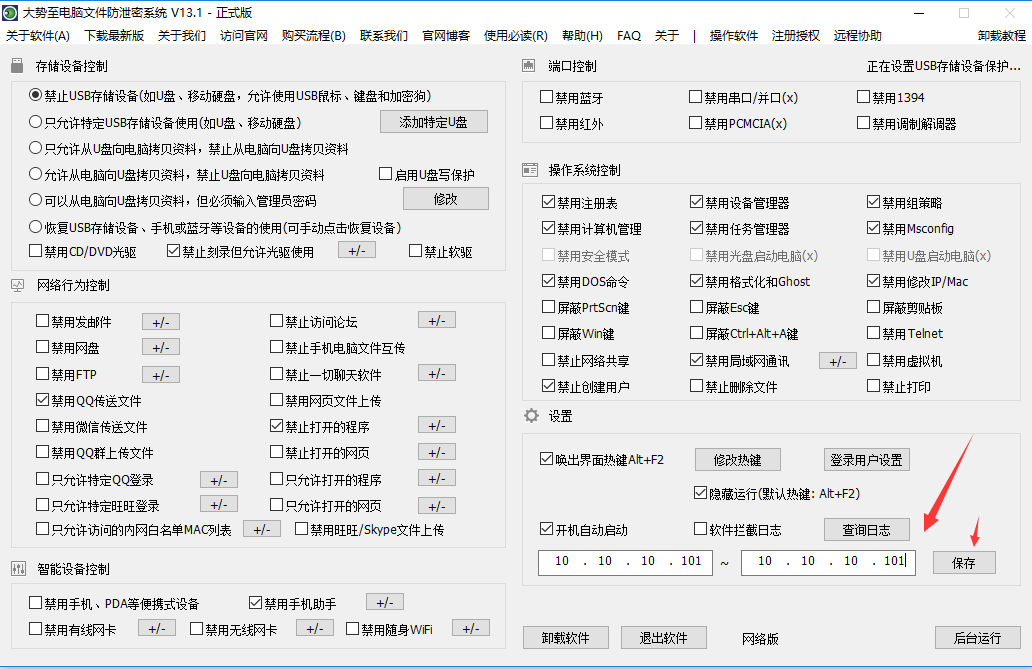Check 禁用微信传送文件 checkbox

pyautogui.click(x=43, y=426)
